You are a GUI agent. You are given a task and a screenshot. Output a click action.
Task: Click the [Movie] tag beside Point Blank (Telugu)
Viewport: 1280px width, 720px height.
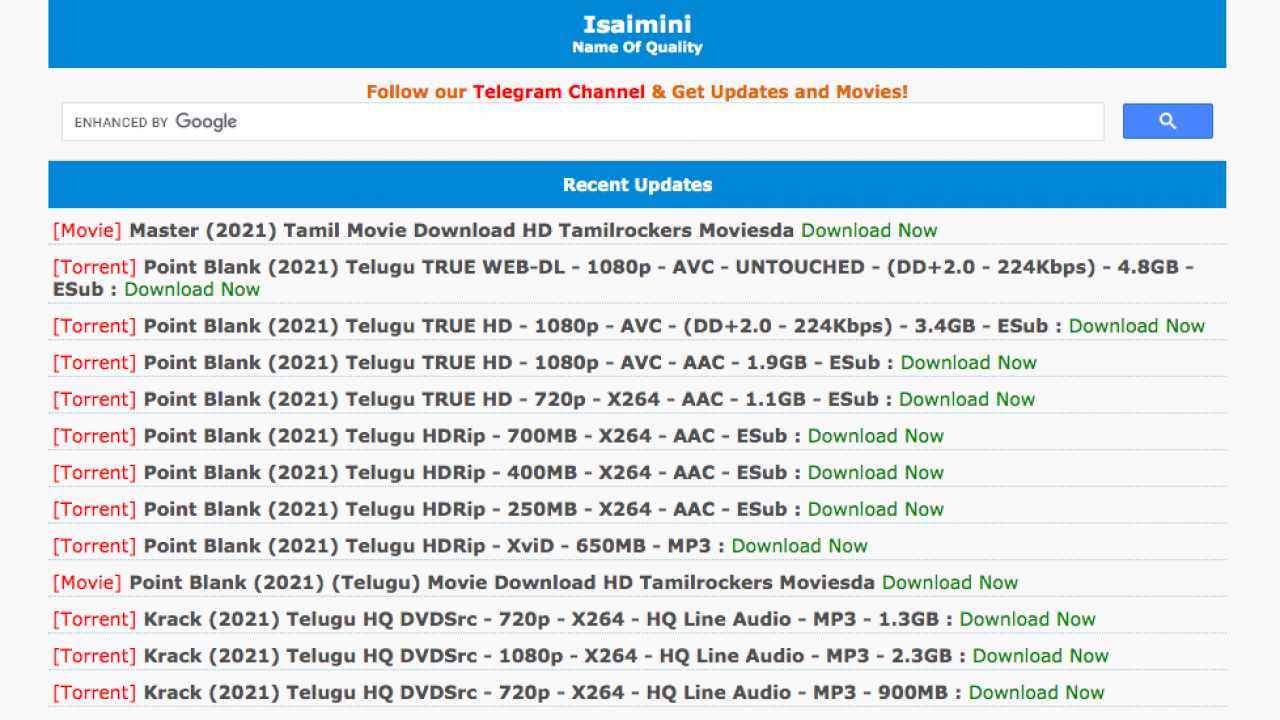[x=87, y=582]
